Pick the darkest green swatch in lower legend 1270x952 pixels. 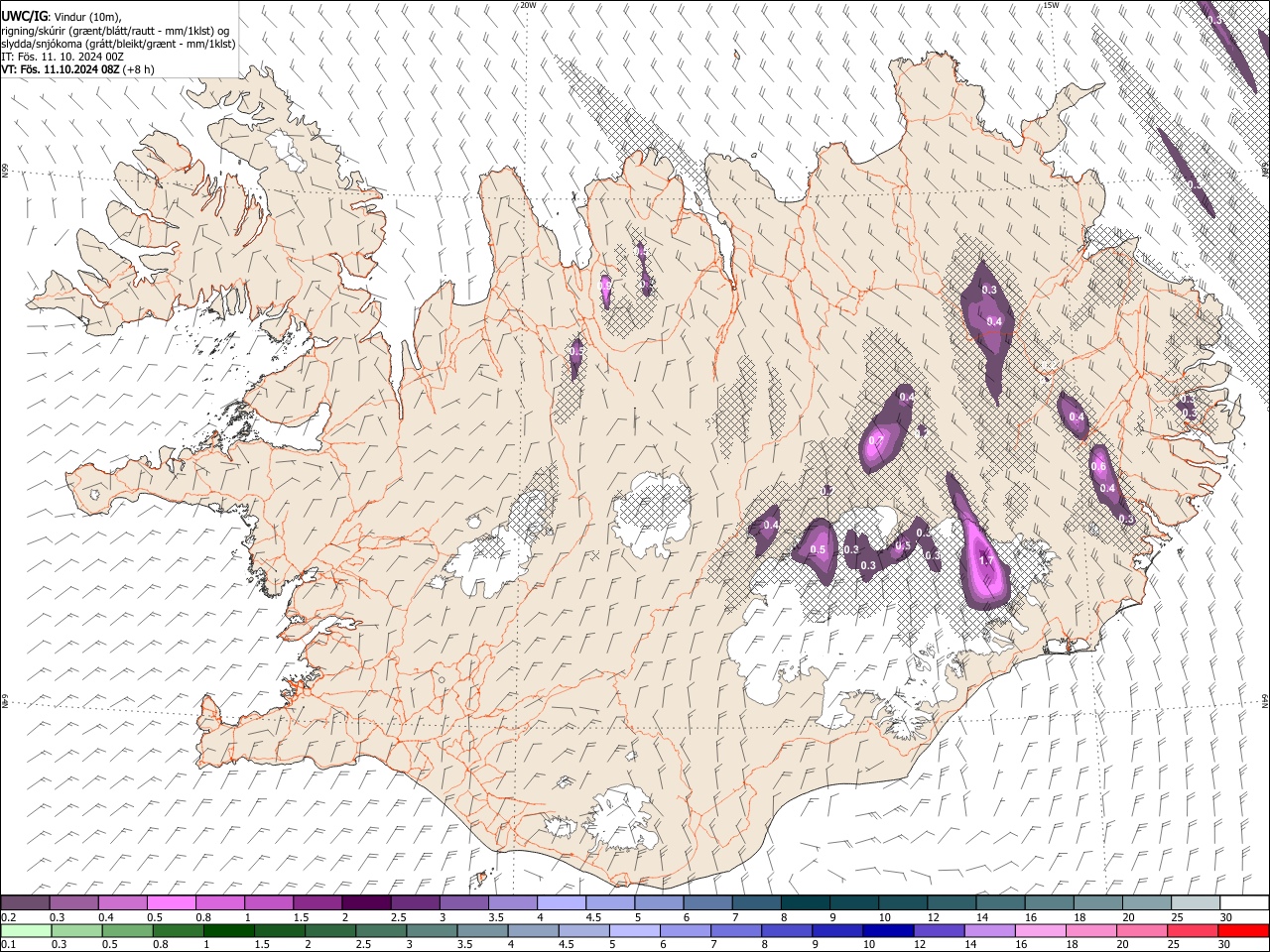(230, 930)
